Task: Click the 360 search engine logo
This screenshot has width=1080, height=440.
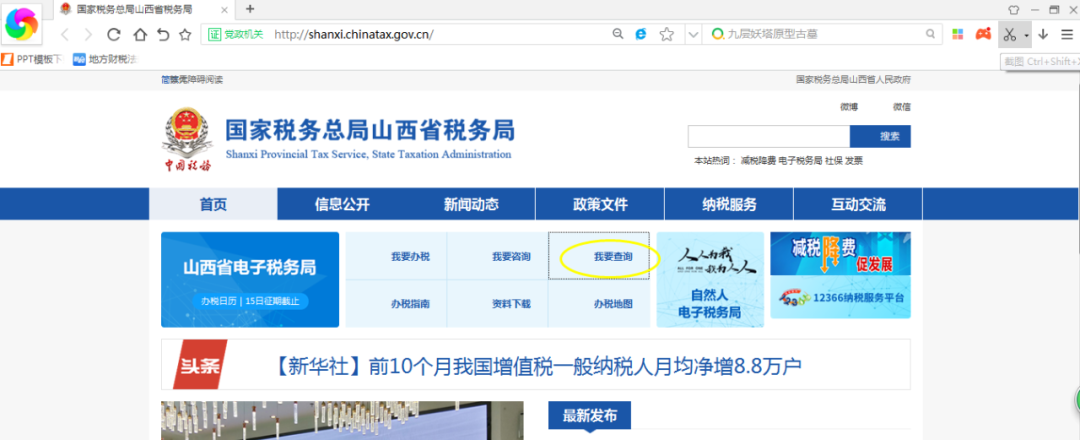Action: click(718, 34)
